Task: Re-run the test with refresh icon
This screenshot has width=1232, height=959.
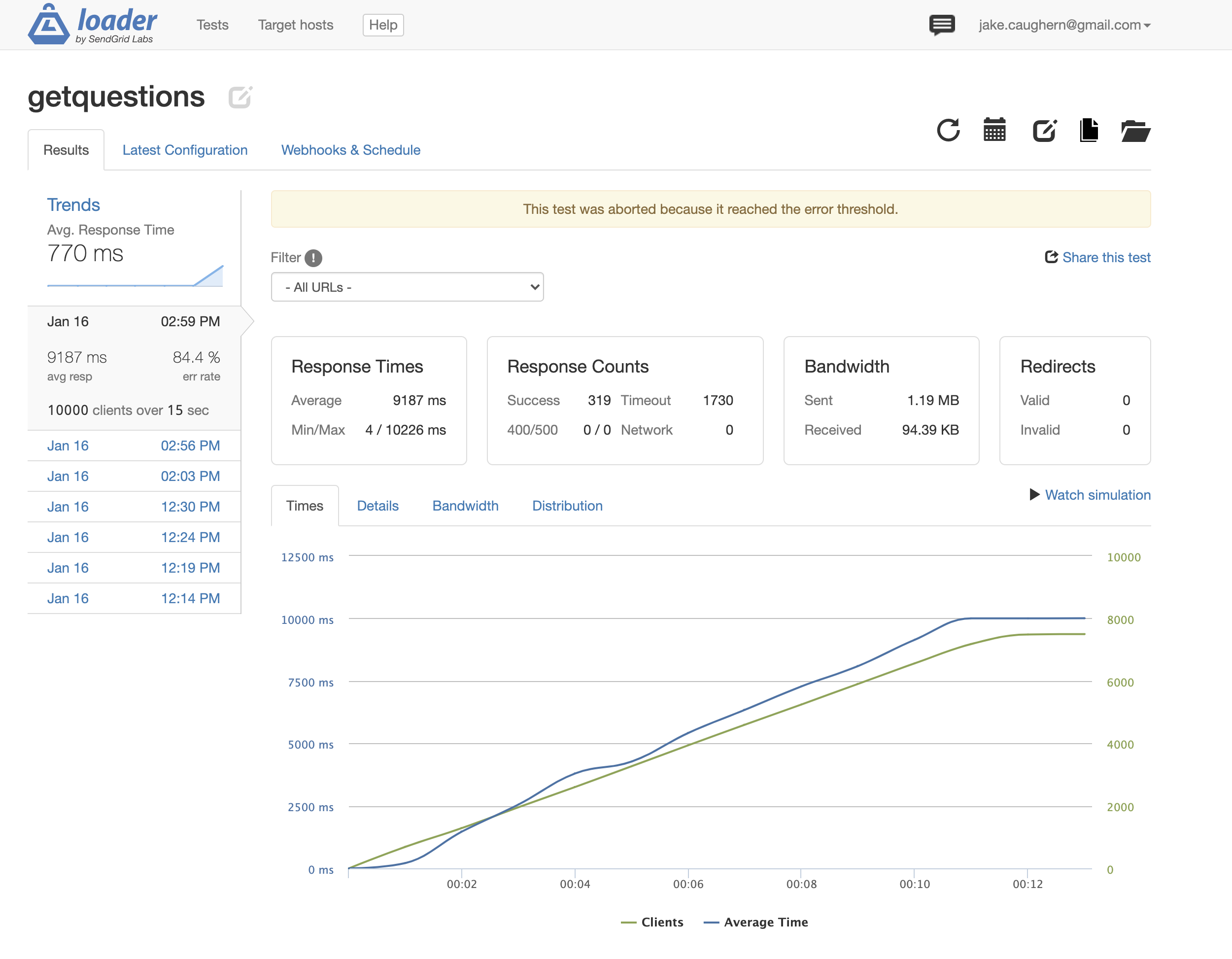Action: [x=948, y=130]
